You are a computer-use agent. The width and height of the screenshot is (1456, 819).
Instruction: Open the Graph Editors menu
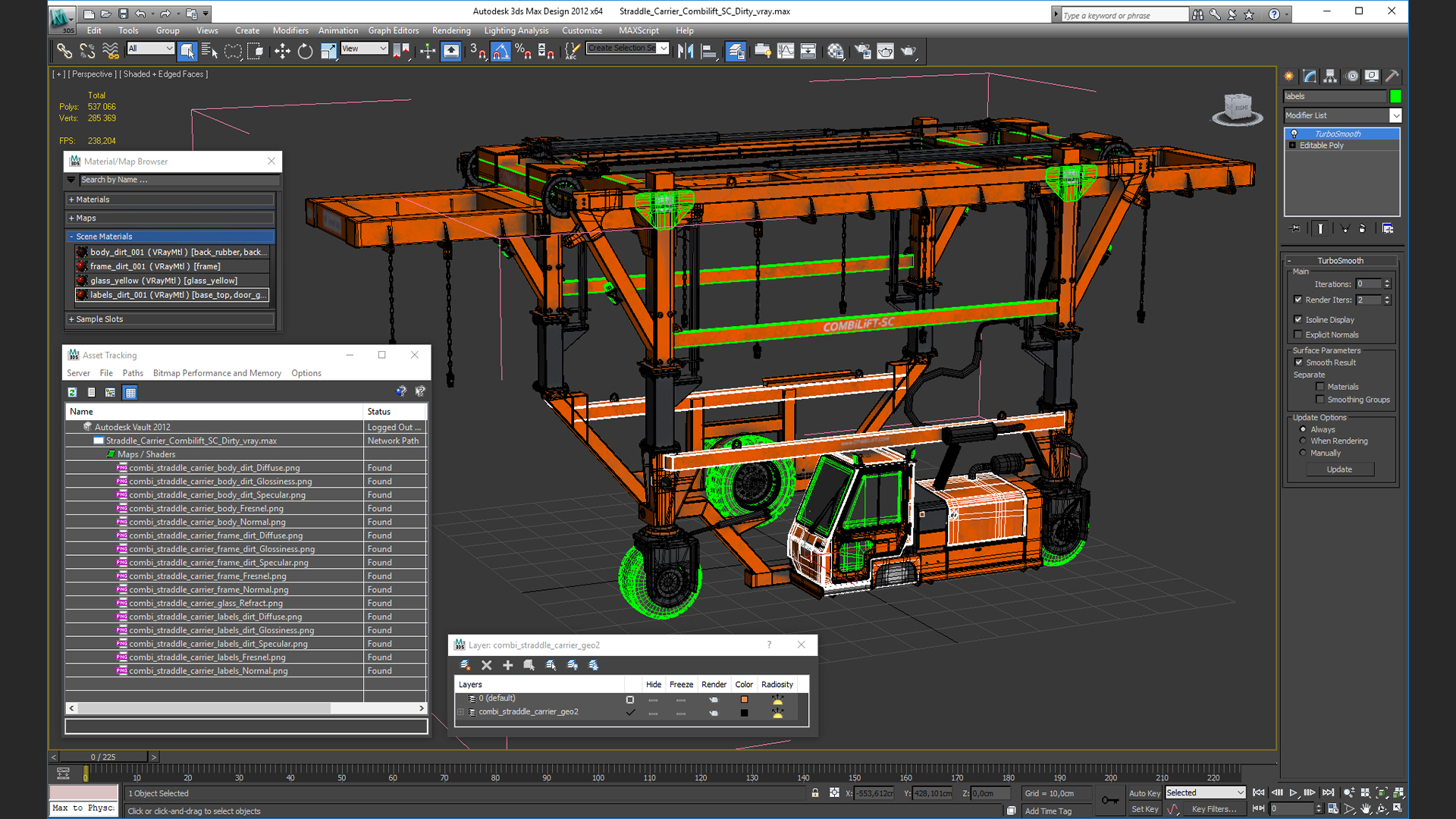[x=394, y=30]
